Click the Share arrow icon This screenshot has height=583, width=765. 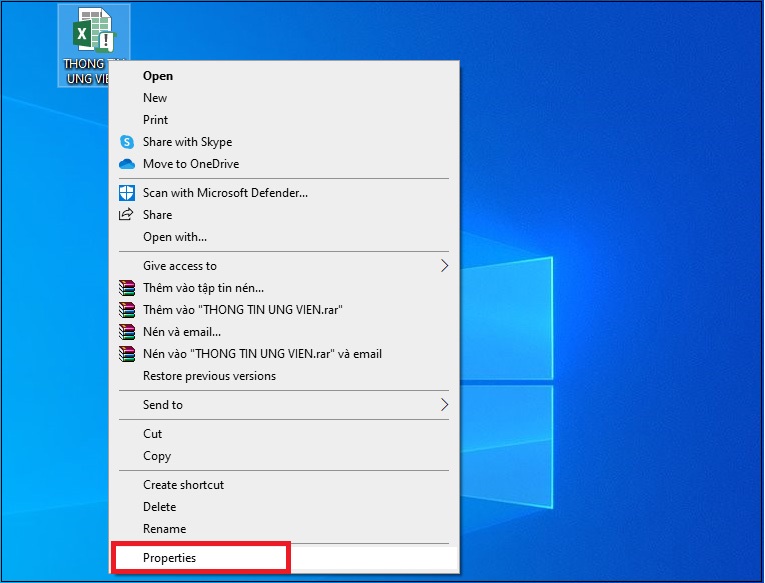(127, 215)
